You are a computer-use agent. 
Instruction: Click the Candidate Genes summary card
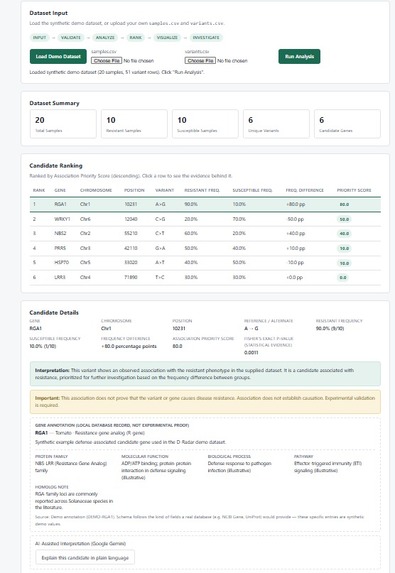pyautogui.click(x=347, y=124)
